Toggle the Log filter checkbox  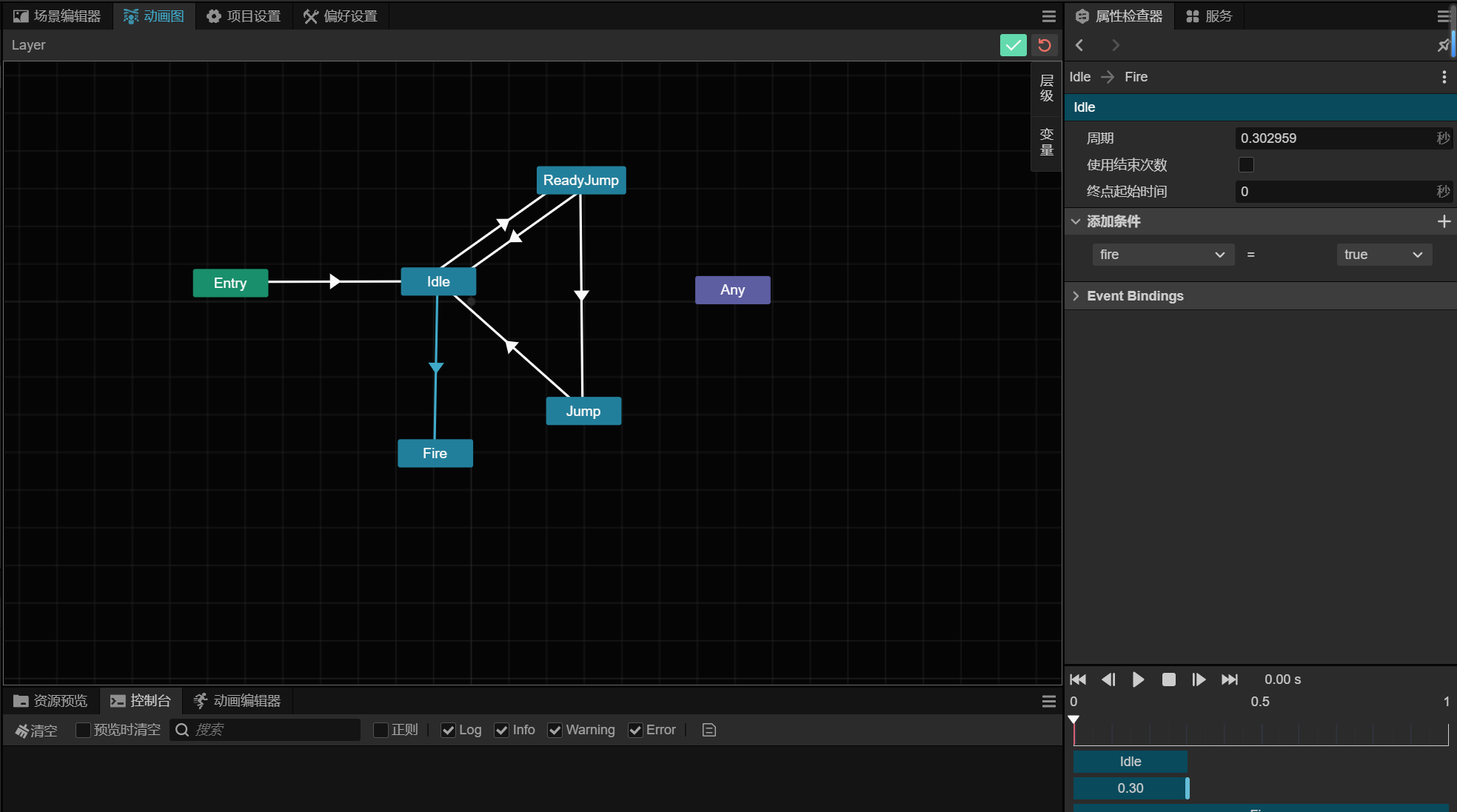pos(448,730)
